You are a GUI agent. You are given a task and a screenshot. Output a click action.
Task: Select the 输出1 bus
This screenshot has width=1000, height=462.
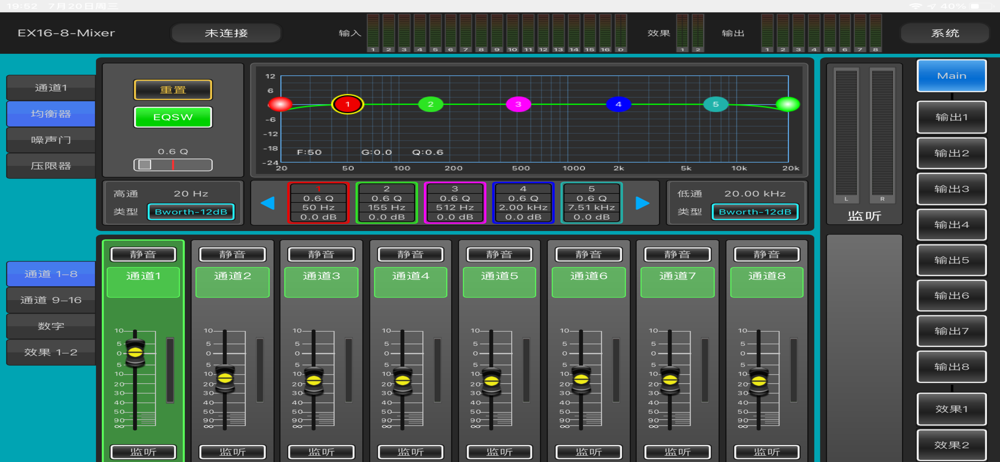(952, 117)
